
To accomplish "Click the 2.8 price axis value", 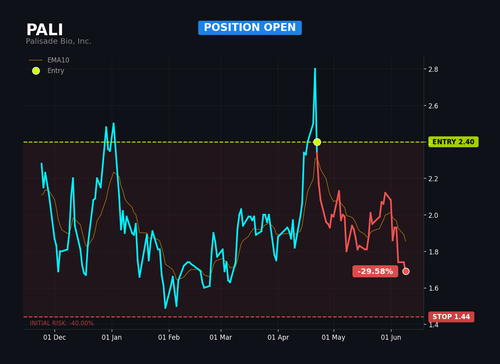I will [433, 69].
